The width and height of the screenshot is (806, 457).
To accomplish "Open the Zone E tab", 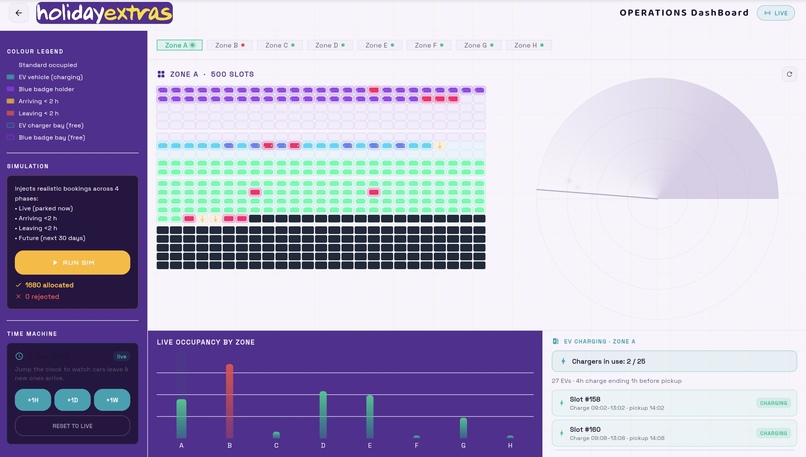I will 379,45.
